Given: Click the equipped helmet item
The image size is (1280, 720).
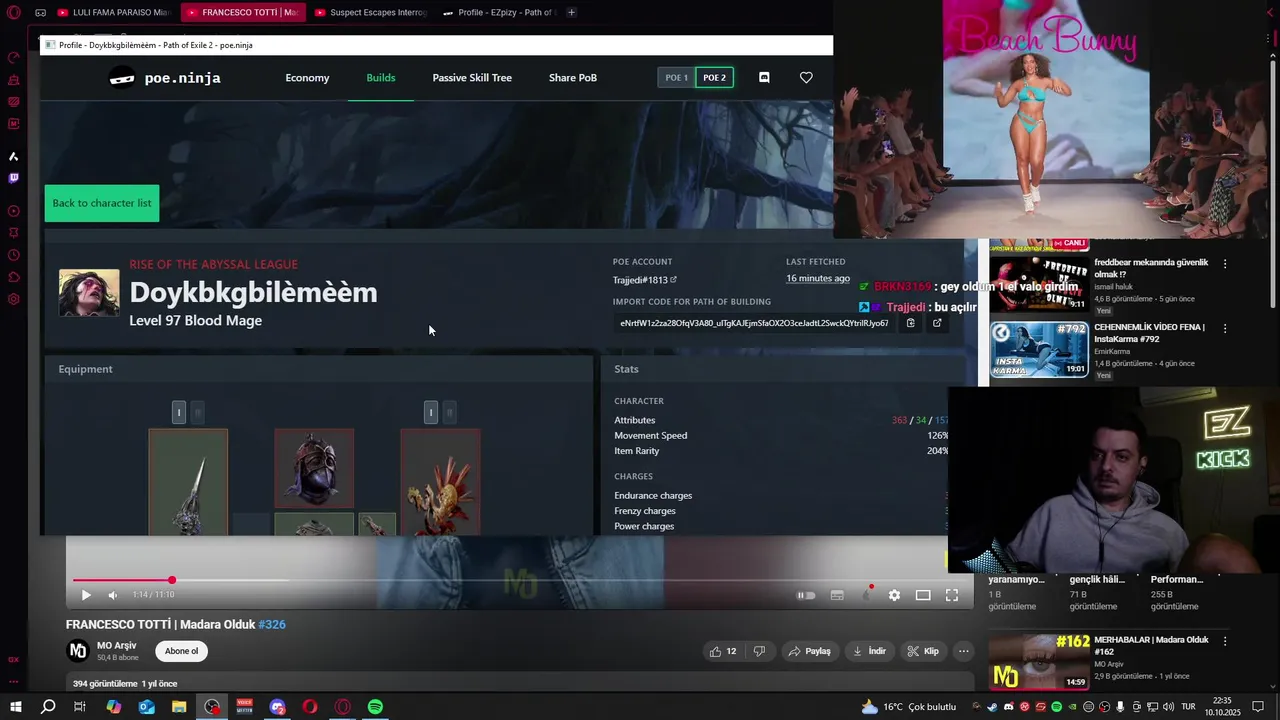Looking at the screenshot, I should click(314, 468).
